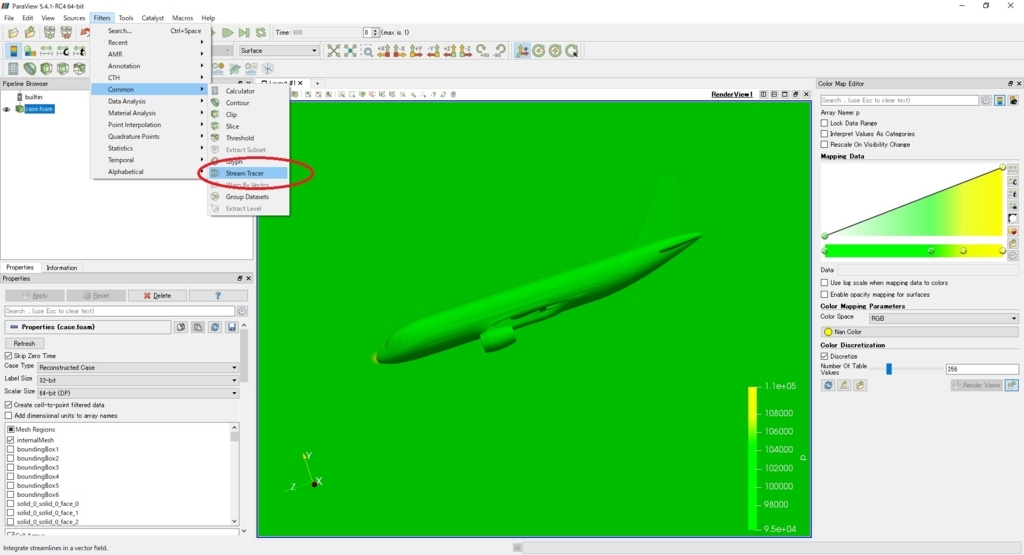Click the Disconnect from server icon
The width and height of the screenshot is (1024, 555).
(x=66, y=33)
